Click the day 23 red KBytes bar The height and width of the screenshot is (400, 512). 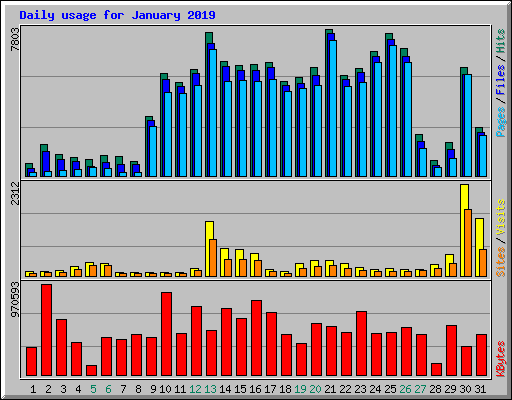click(361, 344)
